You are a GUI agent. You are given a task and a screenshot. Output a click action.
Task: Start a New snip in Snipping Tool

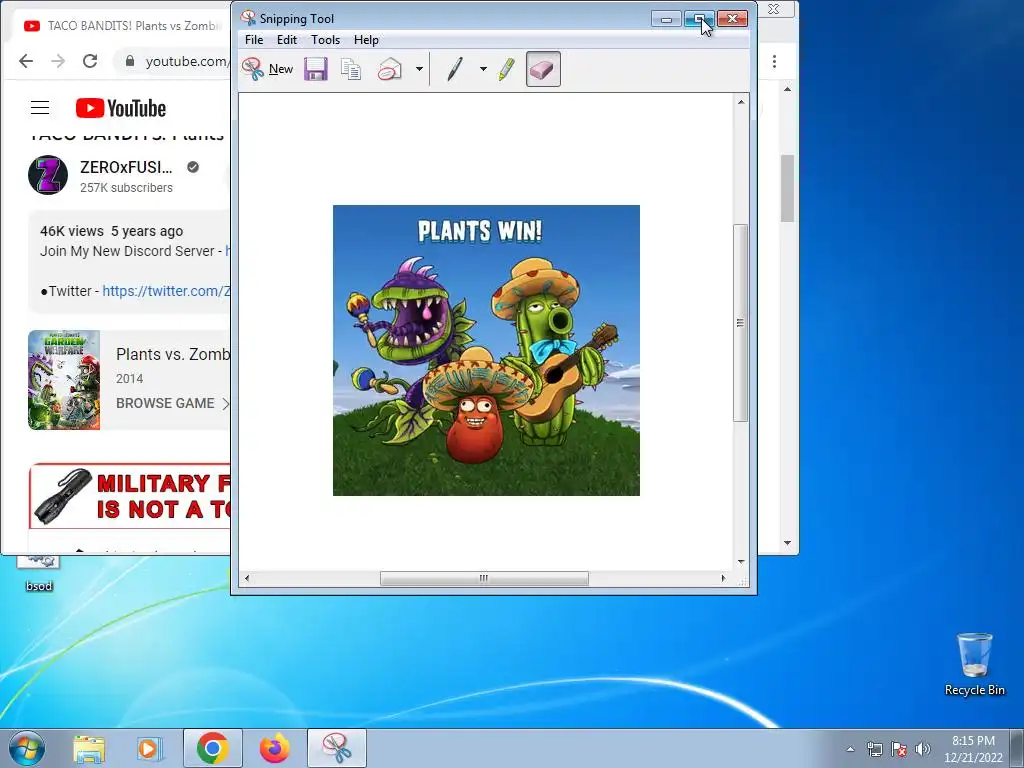(x=268, y=69)
